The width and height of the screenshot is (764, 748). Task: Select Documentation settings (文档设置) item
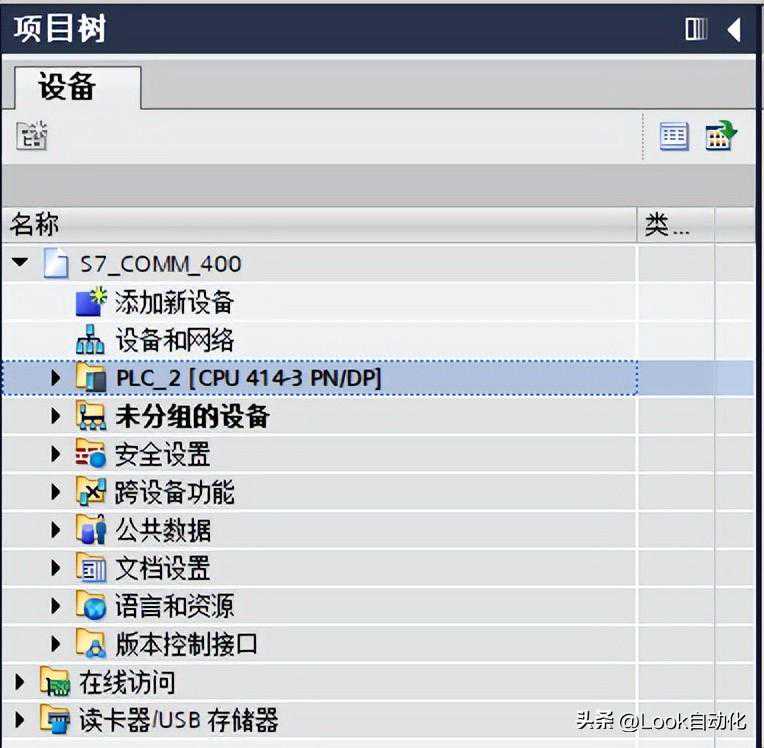163,568
